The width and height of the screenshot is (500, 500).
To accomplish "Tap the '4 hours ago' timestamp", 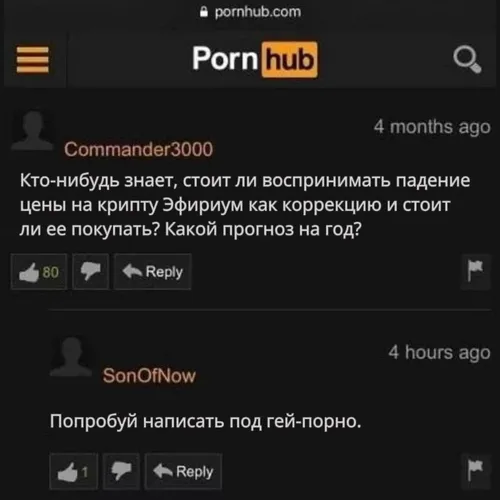I will pyautogui.click(x=439, y=352).
